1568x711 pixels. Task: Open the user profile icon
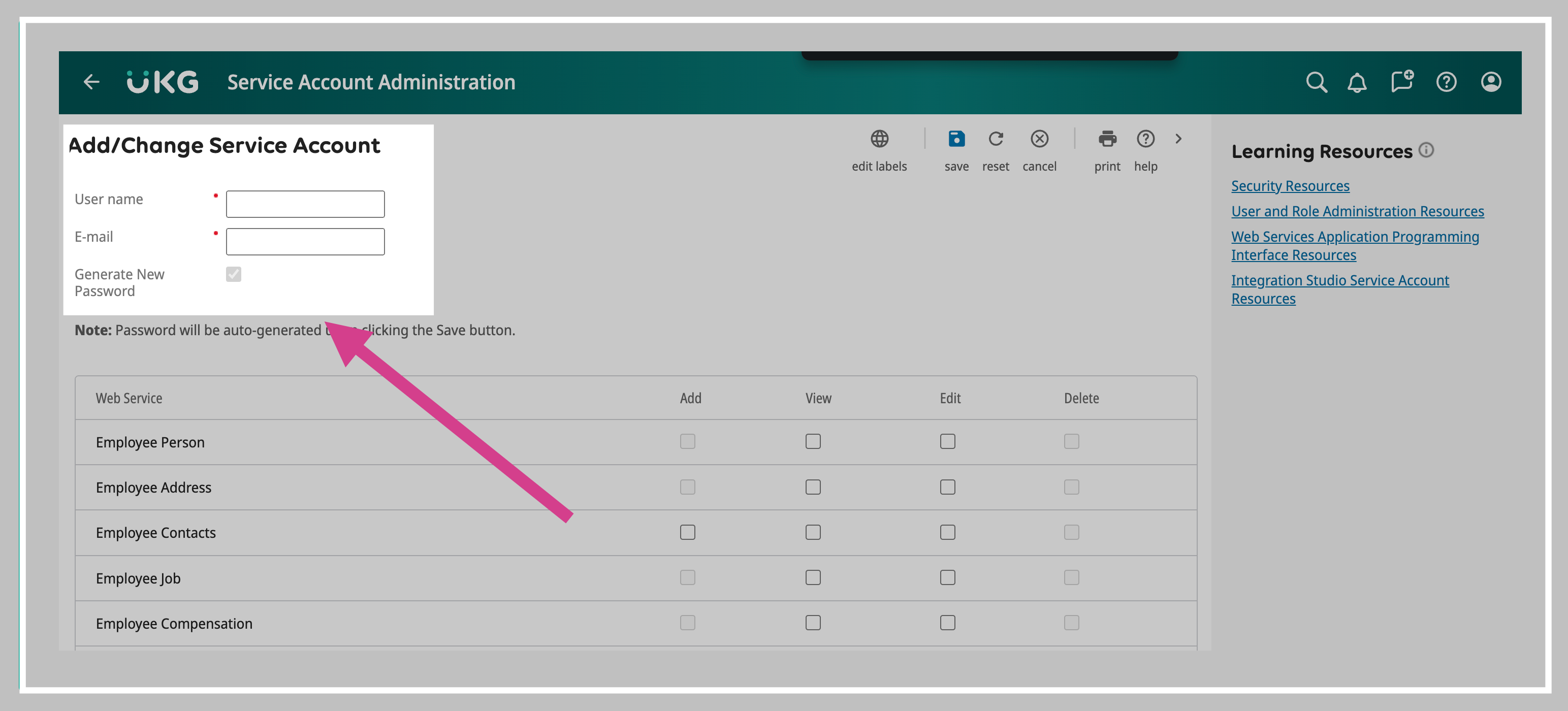(1491, 82)
